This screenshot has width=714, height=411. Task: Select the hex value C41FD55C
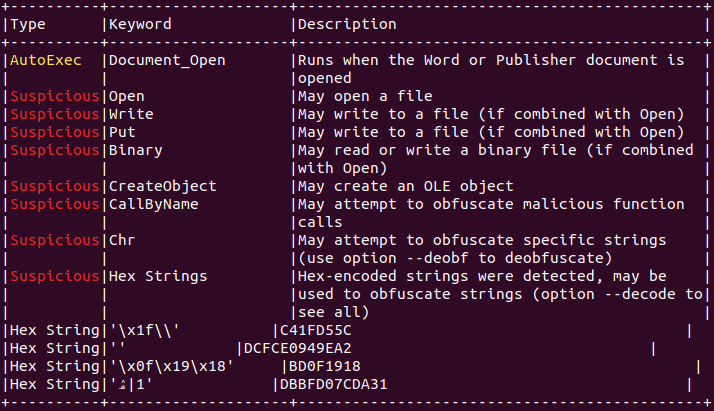(x=315, y=330)
